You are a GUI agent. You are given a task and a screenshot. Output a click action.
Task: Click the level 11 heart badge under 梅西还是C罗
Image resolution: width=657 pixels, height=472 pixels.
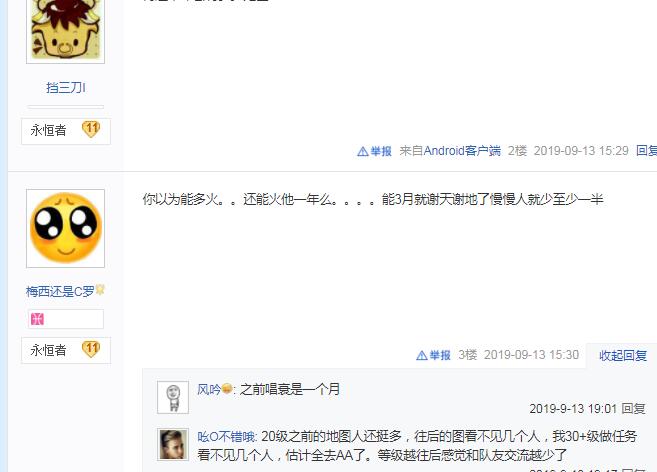pyautogui.click(x=91, y=349)
